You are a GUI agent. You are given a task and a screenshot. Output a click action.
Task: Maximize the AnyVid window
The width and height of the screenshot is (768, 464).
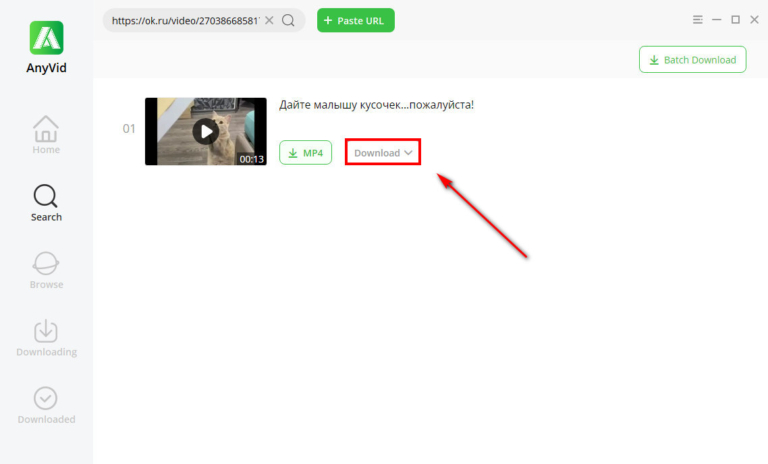point(735,20)
